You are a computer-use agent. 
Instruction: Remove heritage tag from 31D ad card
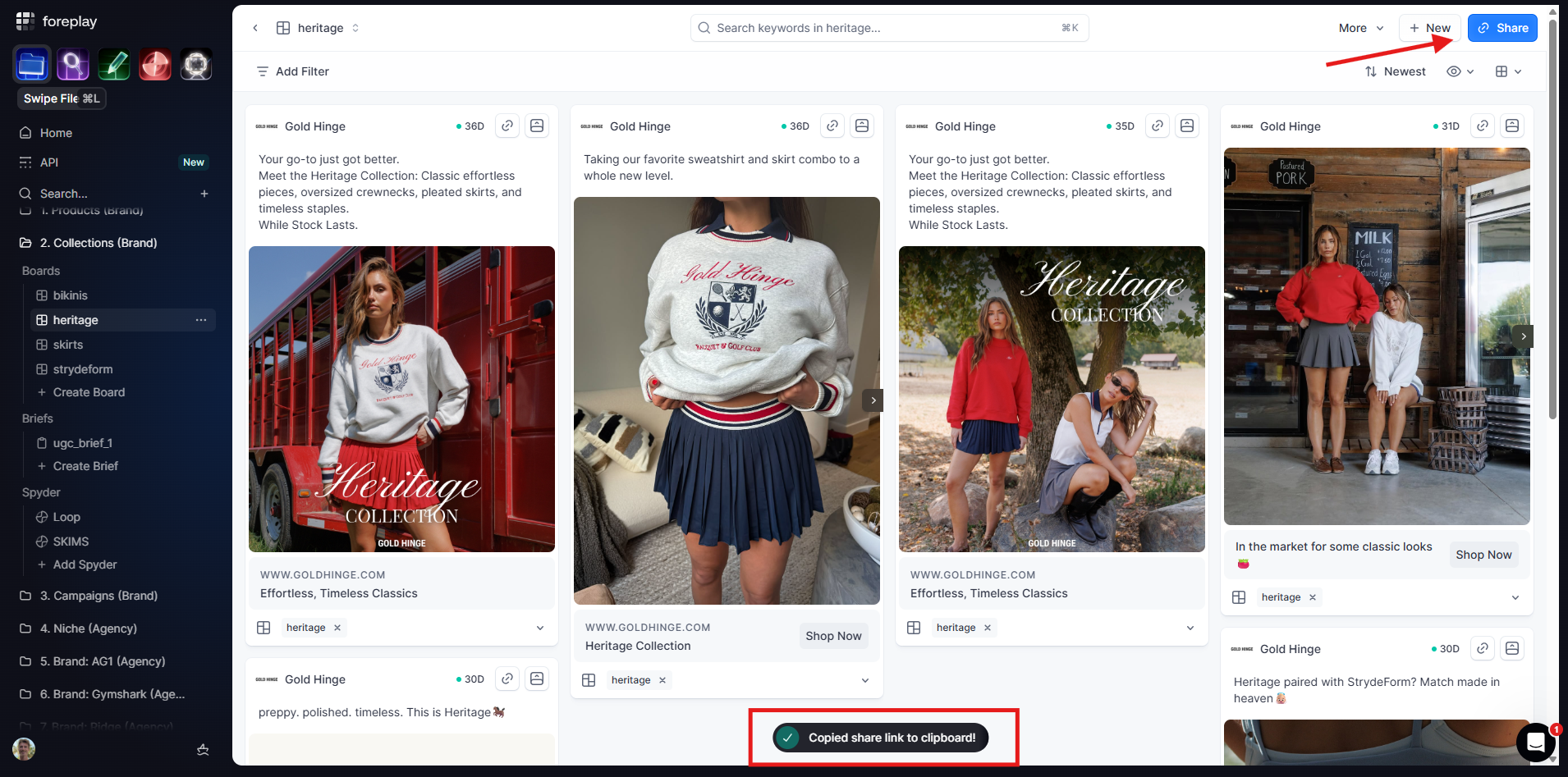point(1313,597)
